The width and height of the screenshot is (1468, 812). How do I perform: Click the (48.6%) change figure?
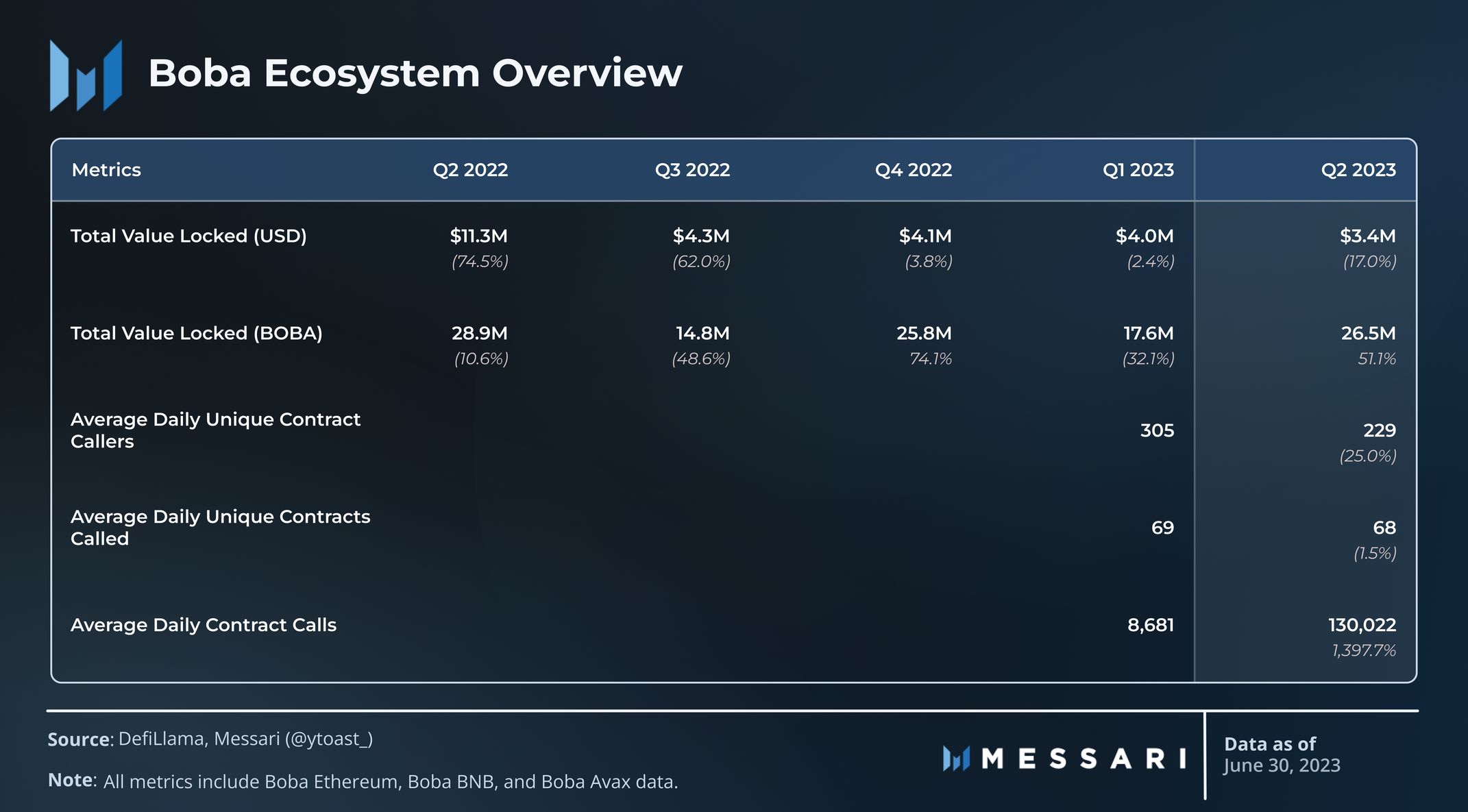[x=701, y=359]
